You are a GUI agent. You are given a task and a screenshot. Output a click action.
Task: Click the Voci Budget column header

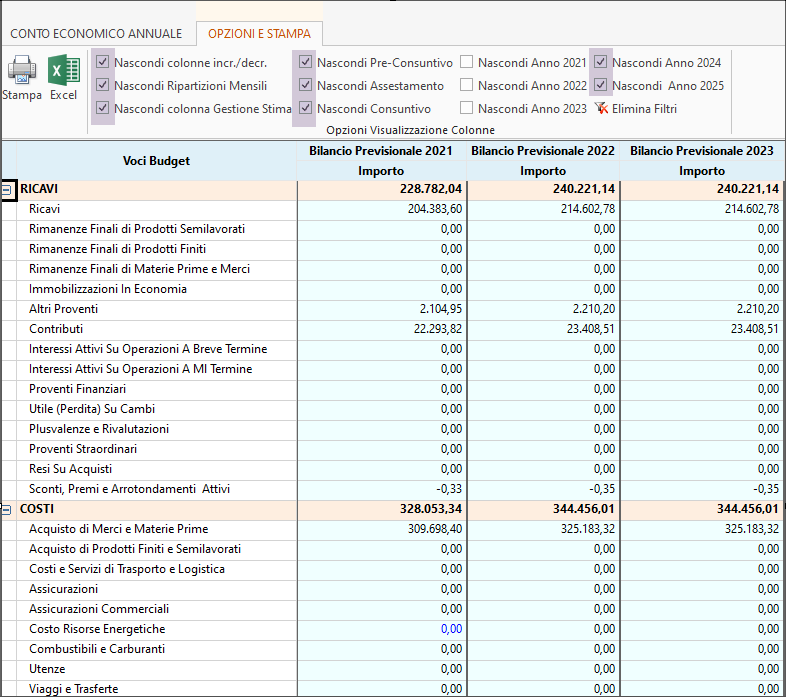tap(156, 161)
